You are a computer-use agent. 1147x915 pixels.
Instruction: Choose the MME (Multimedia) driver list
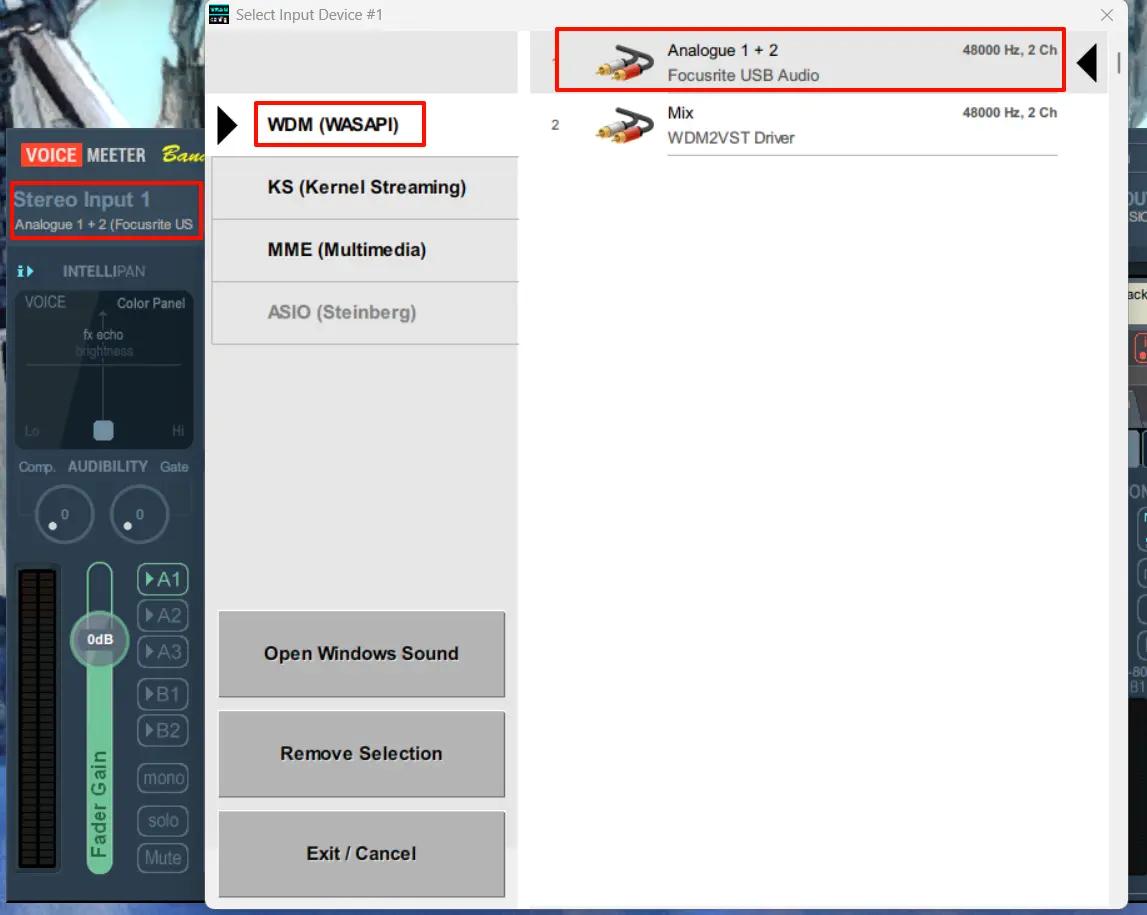point(365,250)
